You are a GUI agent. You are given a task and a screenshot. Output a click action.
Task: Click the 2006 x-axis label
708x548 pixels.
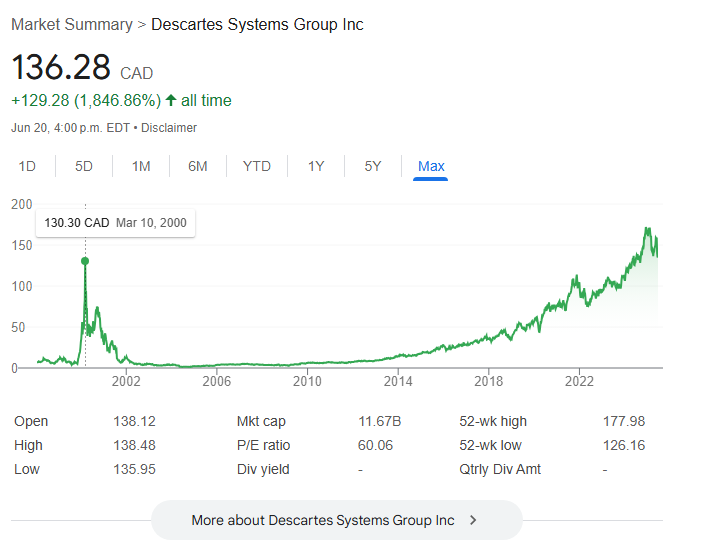pos(216,381)
